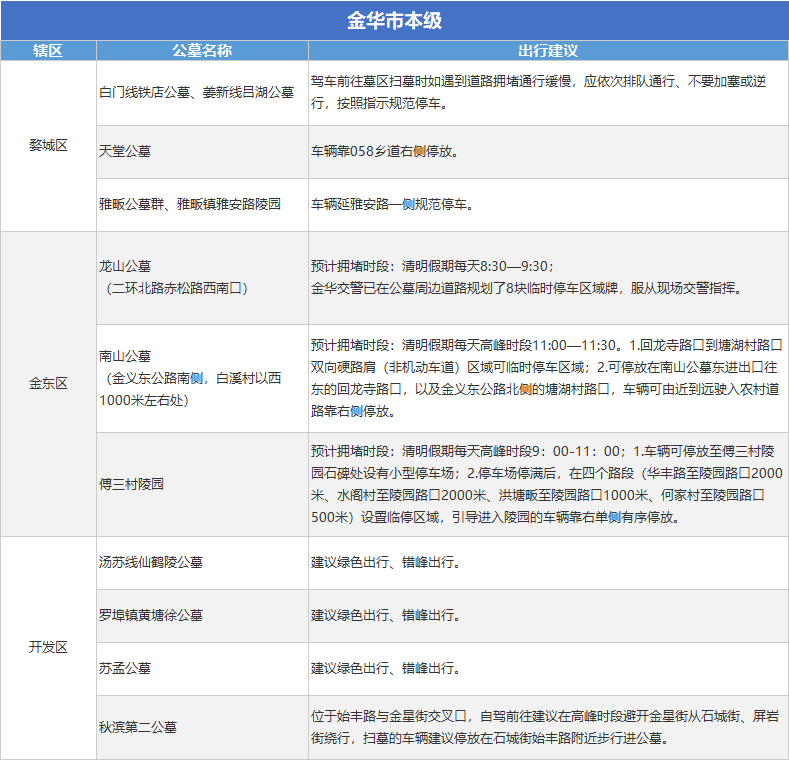This screenshot has height=760, width=789.
Task: Click the 金华市本级 table title
Action: (394, 21)
